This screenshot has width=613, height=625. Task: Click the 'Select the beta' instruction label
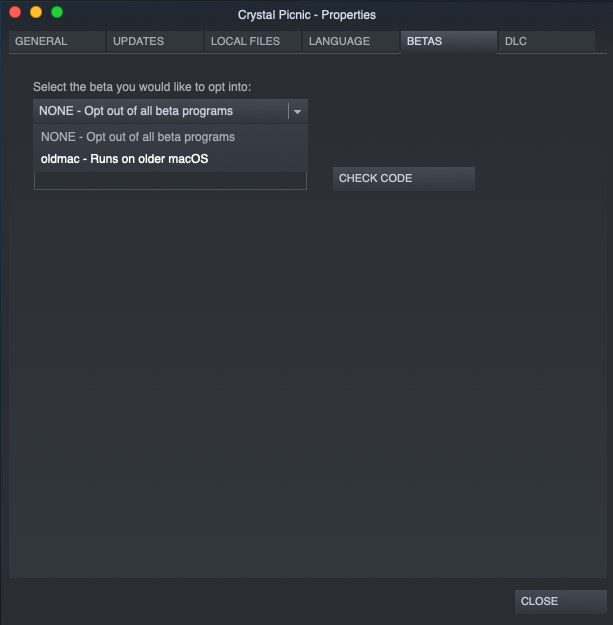[142, 87]
